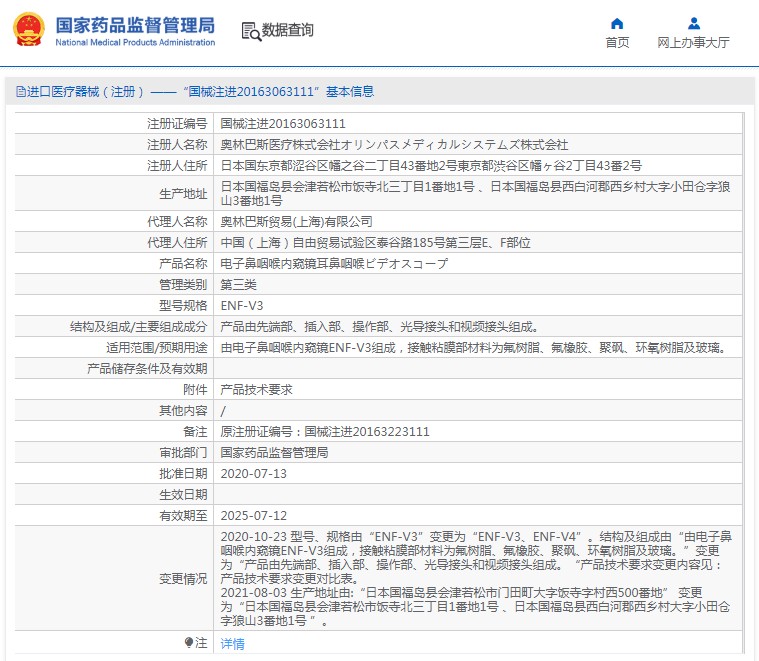The image size is (759, 661).
Task: Click the 产品储存条件及有效期 label
Action: 147,369
